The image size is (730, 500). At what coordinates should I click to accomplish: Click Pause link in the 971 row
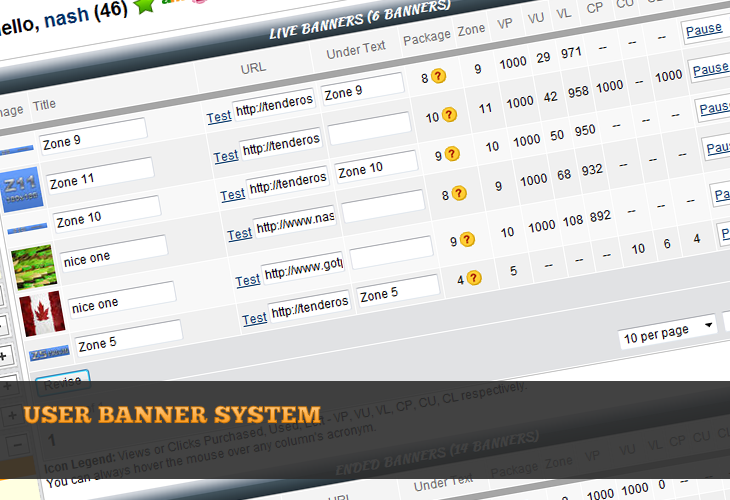pyautogui.click(x=704, y=30)
